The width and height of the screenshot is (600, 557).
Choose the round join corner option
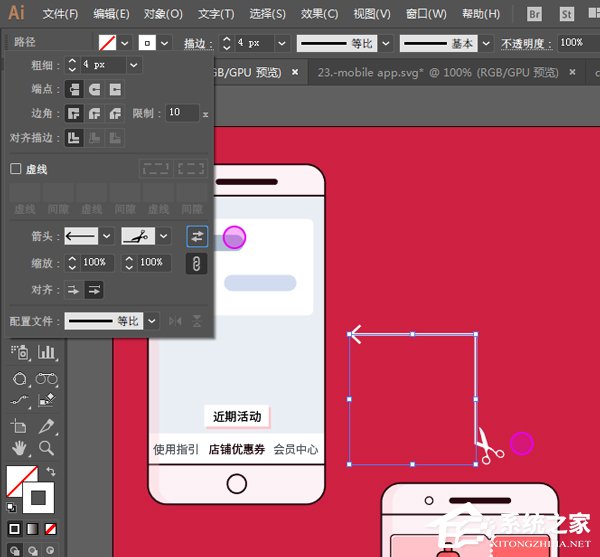tap(94, 114)
